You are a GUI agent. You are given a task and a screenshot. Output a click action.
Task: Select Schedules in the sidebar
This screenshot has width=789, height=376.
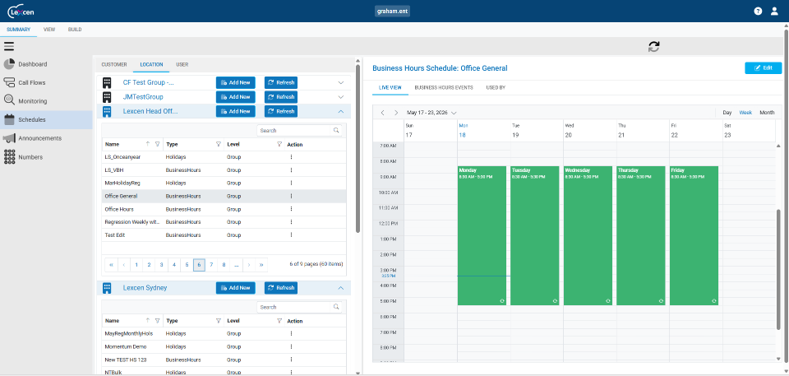32,120
